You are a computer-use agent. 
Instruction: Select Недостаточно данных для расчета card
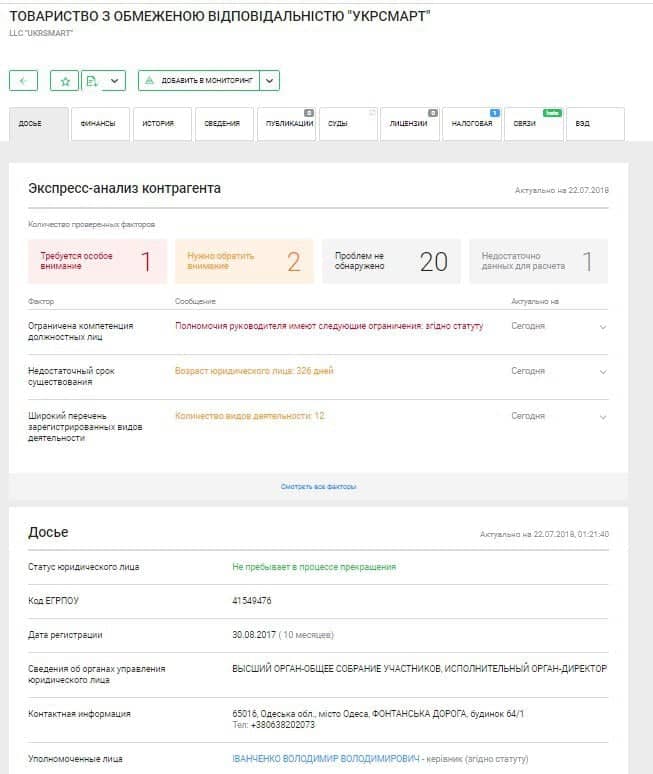point(538,261)
